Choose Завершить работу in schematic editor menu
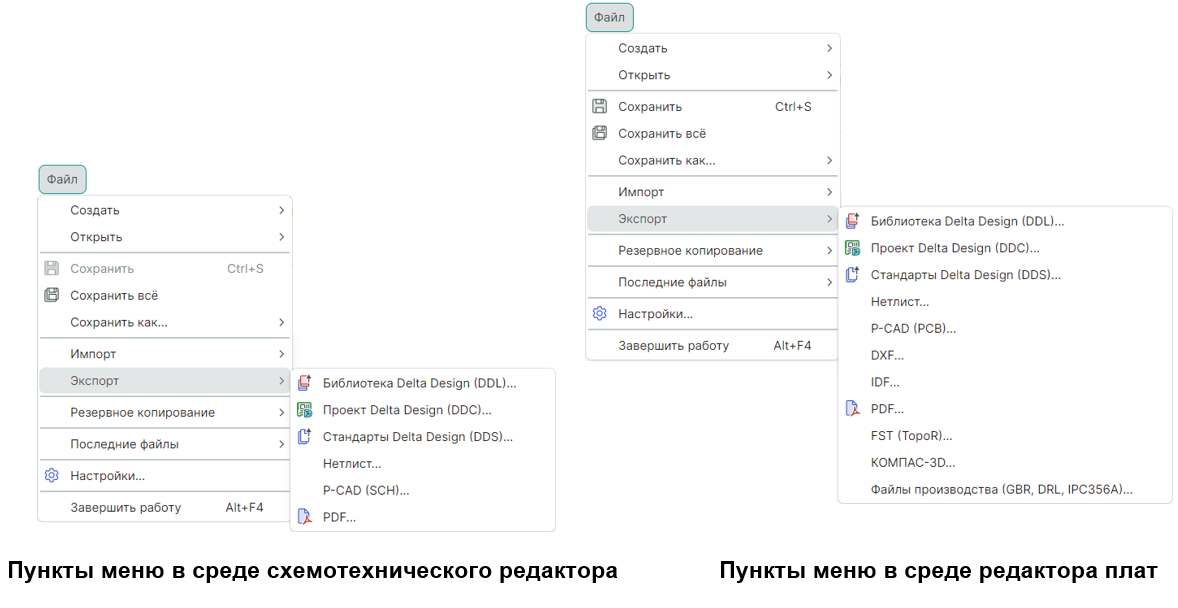The image size is (1178, 608). click(x=165, y=507)
